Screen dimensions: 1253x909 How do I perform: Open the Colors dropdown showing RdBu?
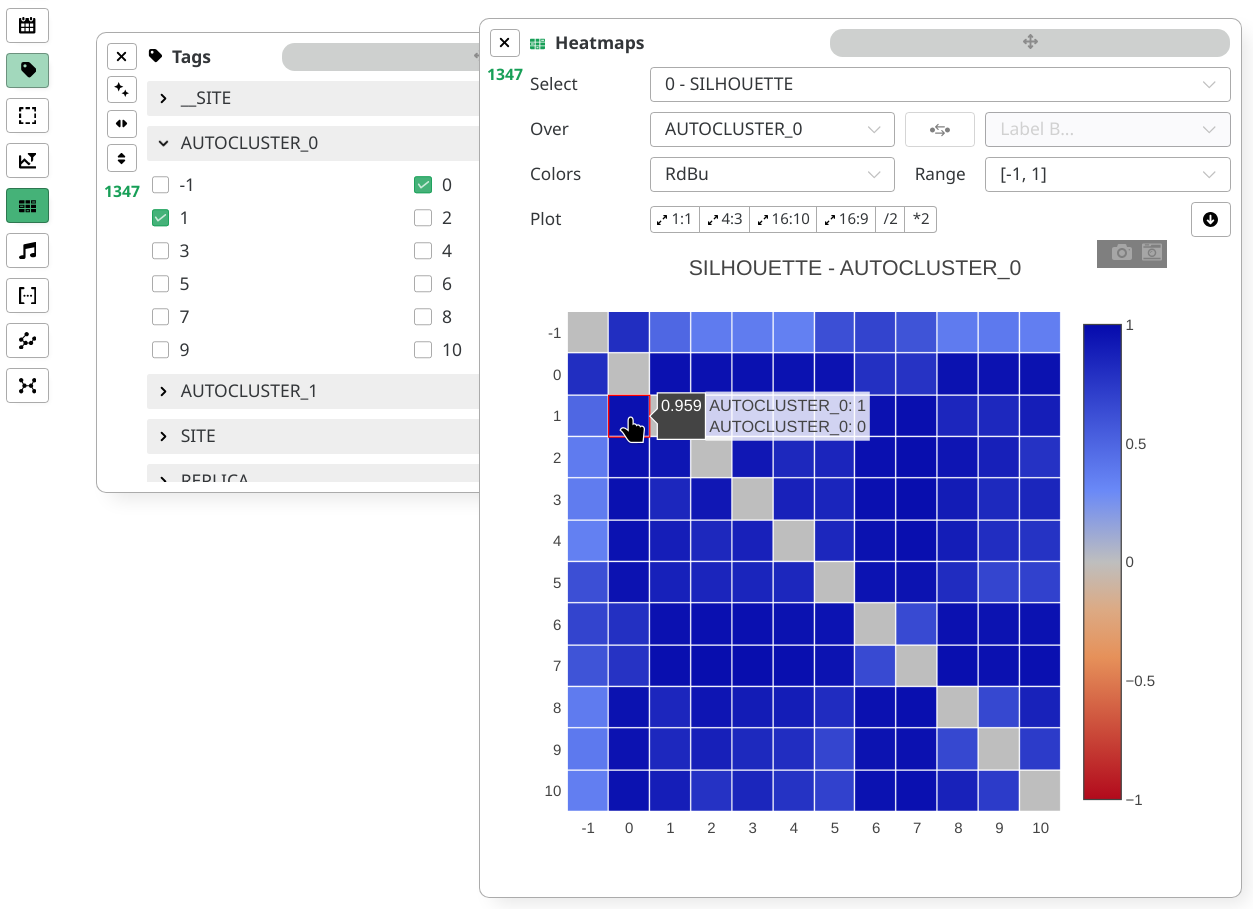click(x=771, y=174)
